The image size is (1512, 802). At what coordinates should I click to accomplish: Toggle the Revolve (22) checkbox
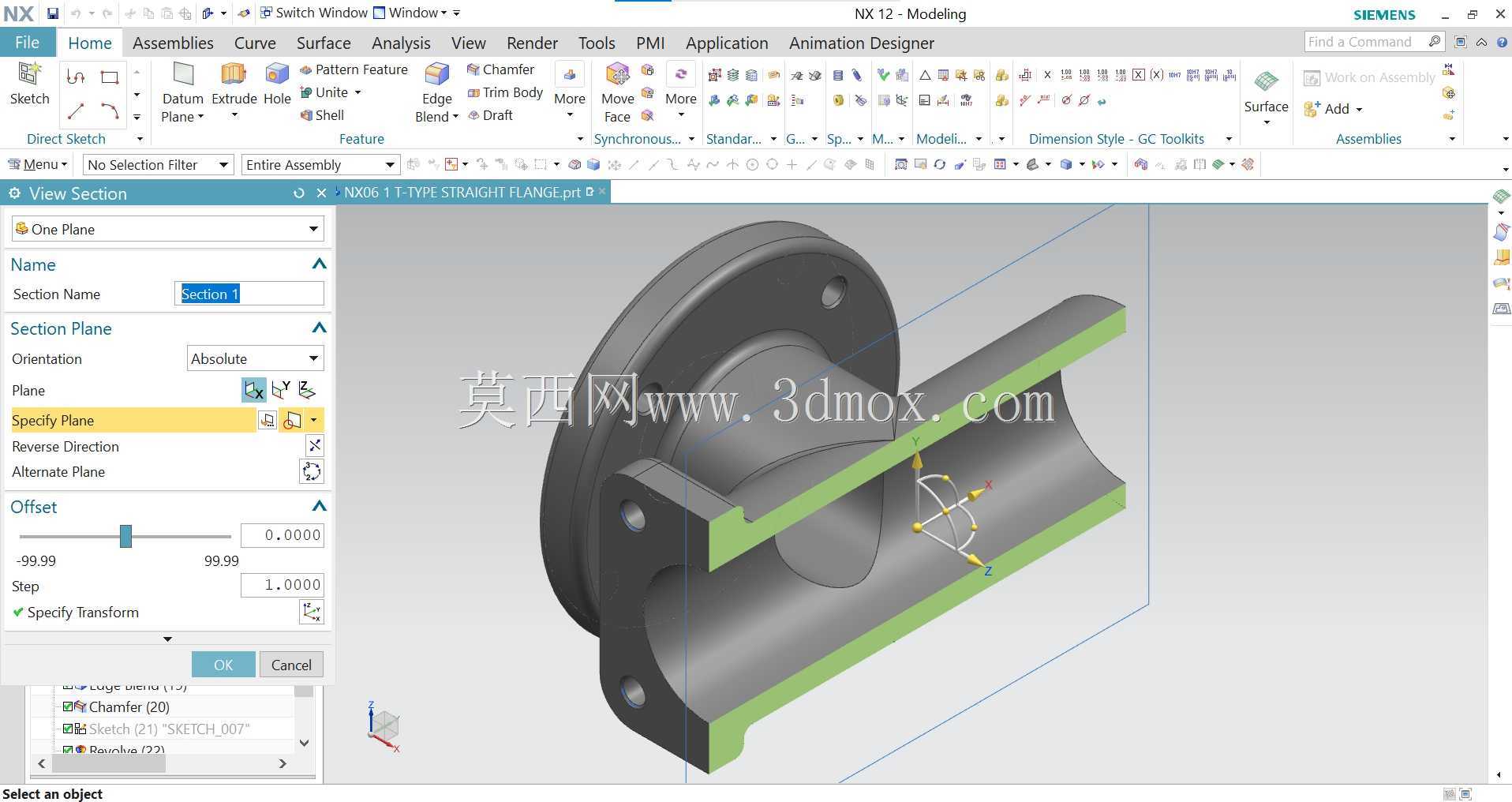(x=68, y=750)
